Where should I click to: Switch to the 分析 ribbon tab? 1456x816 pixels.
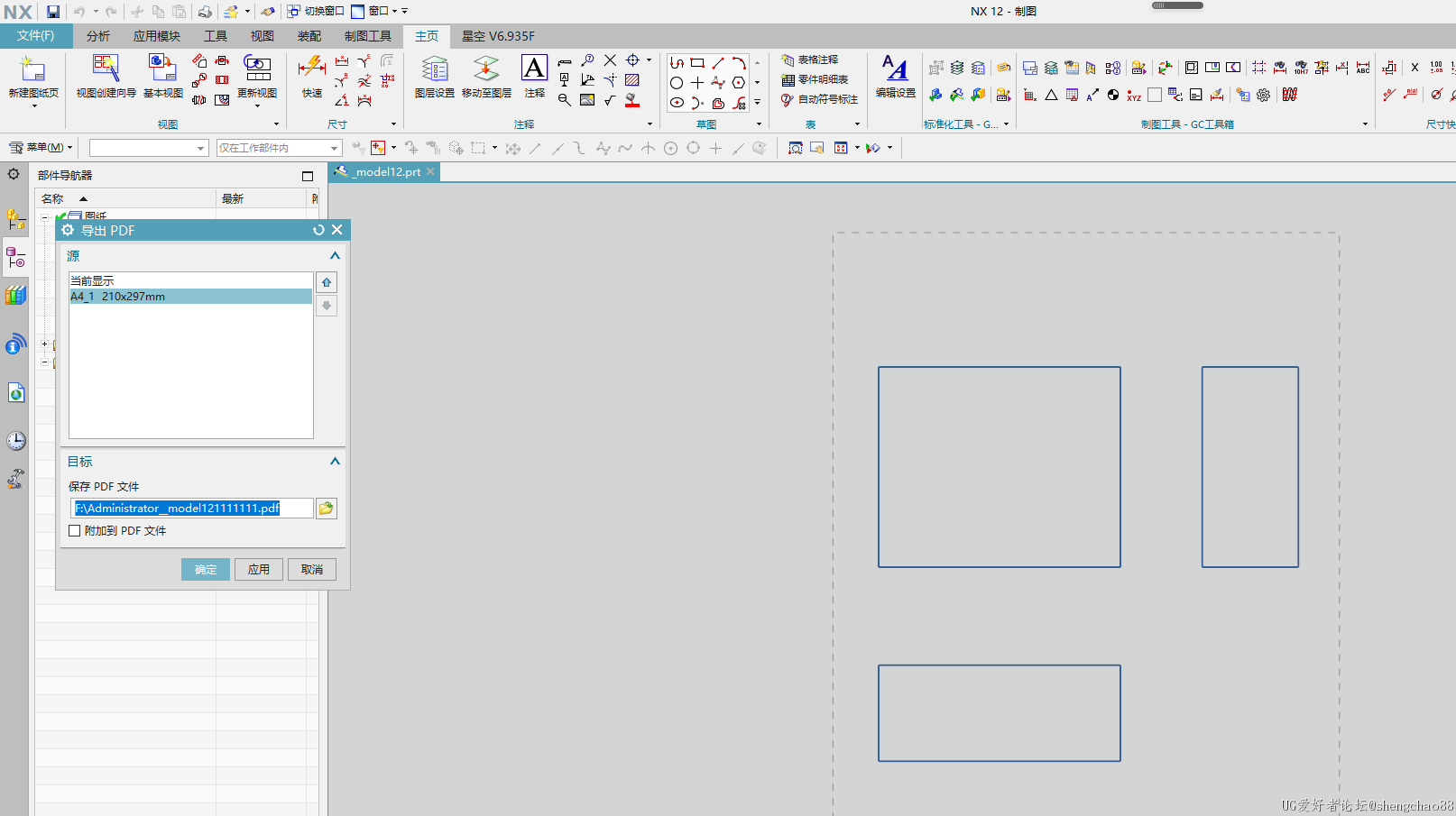pyautogui.click(x=98, y=36)
